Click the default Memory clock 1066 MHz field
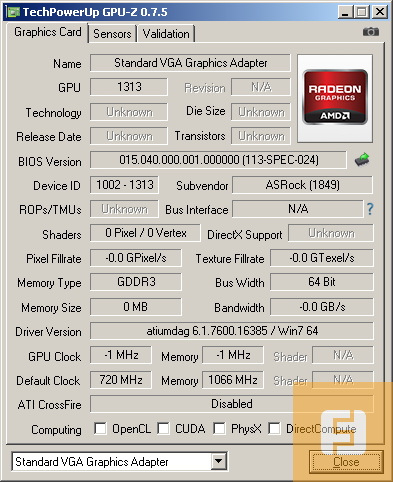Screen dimensions: 393x482 pos(233,380)
